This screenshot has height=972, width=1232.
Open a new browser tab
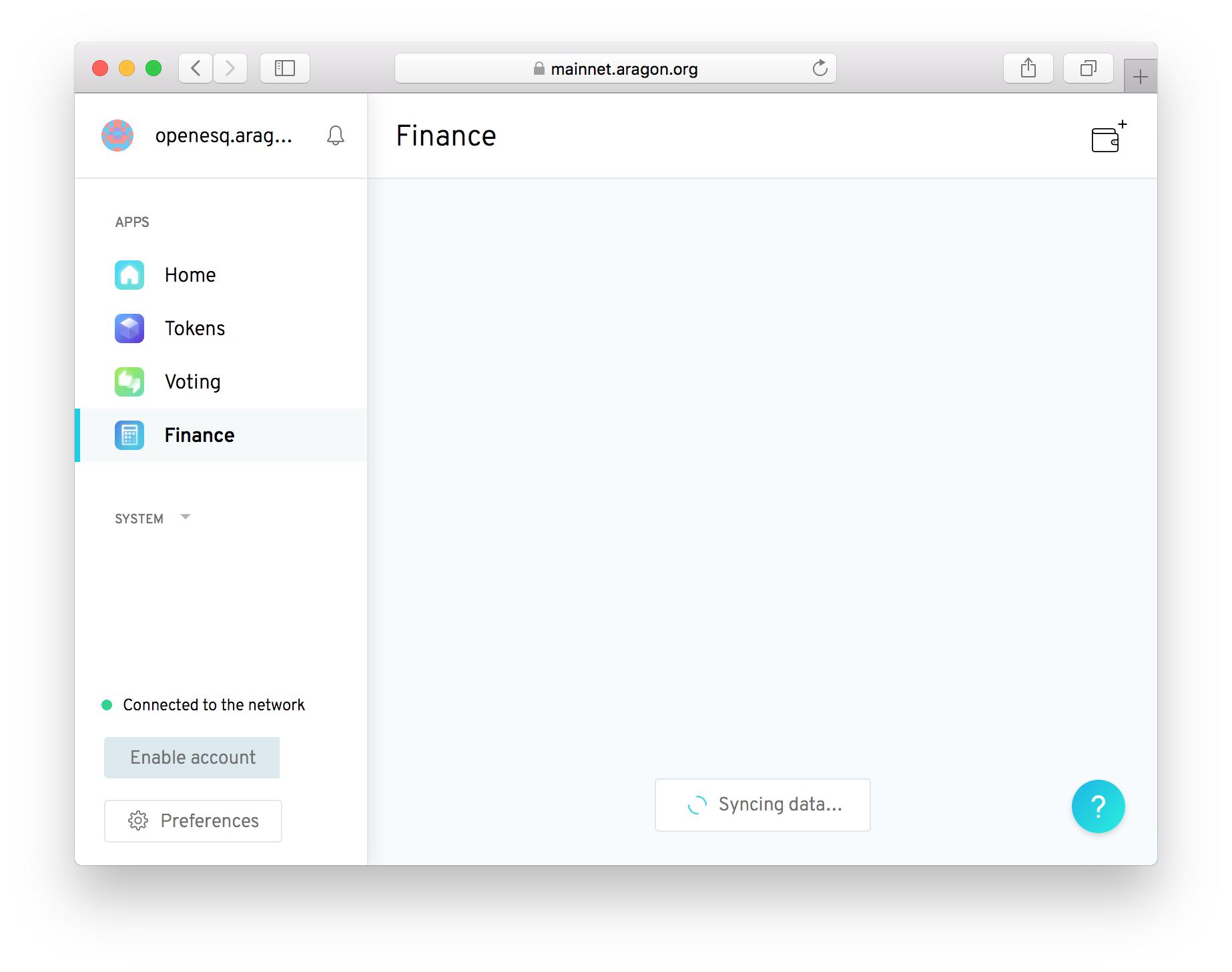click(1141, 77)
